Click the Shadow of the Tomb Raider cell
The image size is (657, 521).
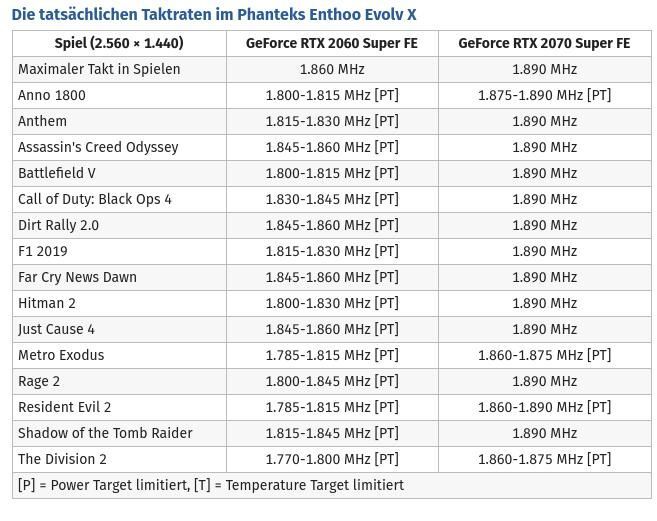pyautogui.click(x=105, y=433)
